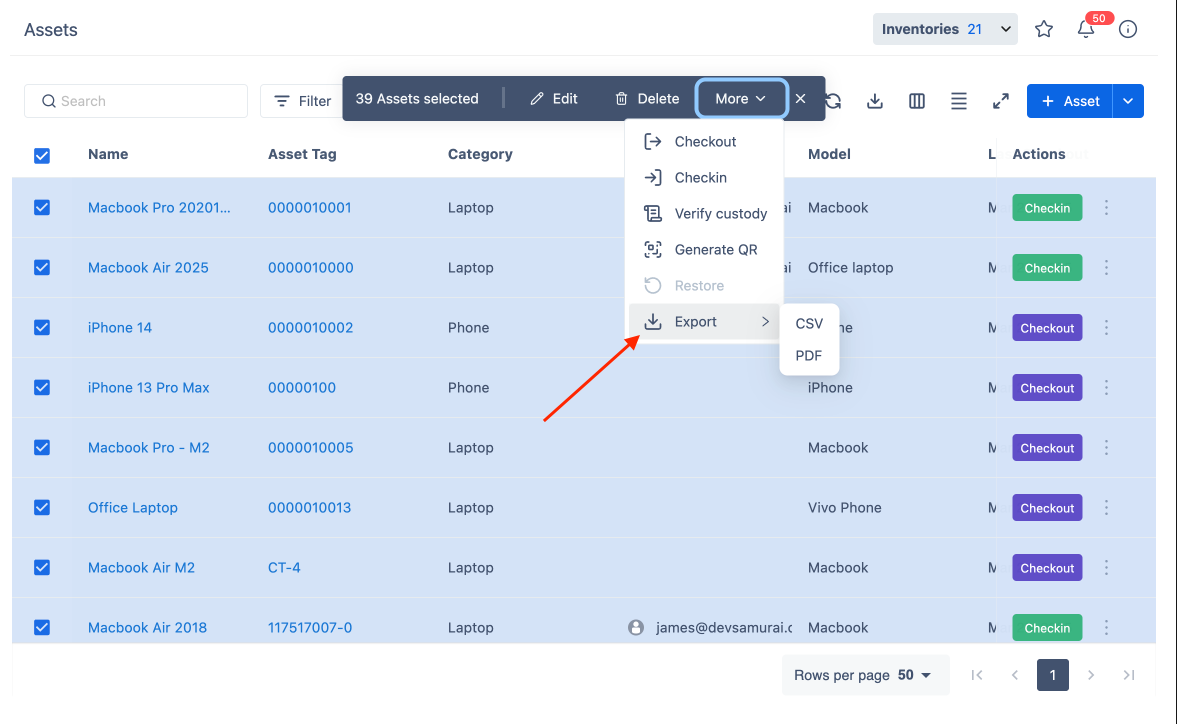
Task: Click the info circle icon
Action: pos(1128,29)
